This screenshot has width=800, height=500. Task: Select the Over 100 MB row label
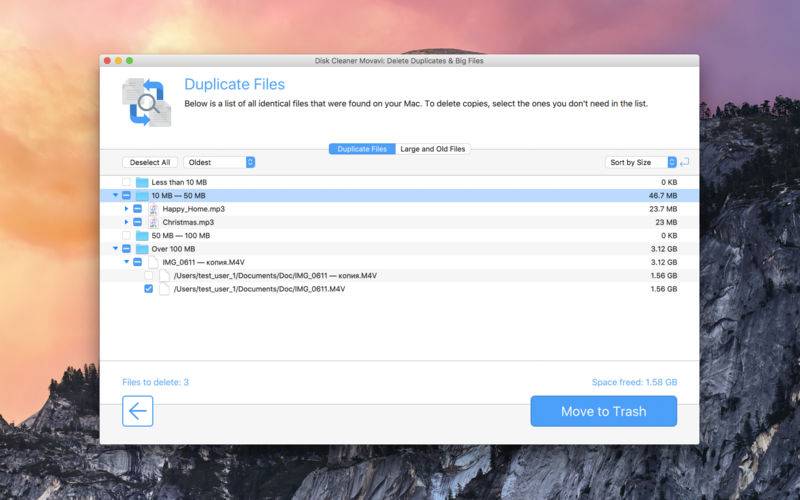(173, 249)
